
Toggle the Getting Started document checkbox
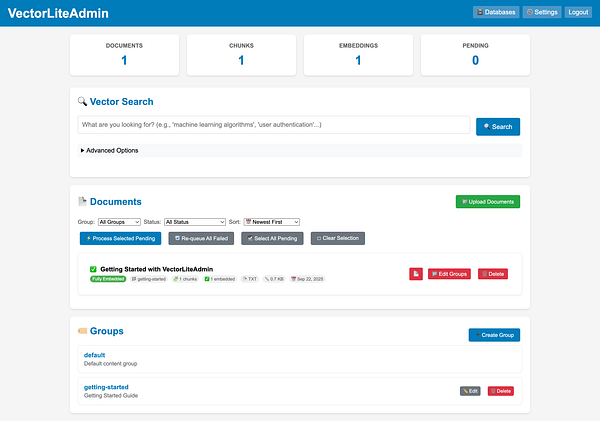tap(93, 269)
